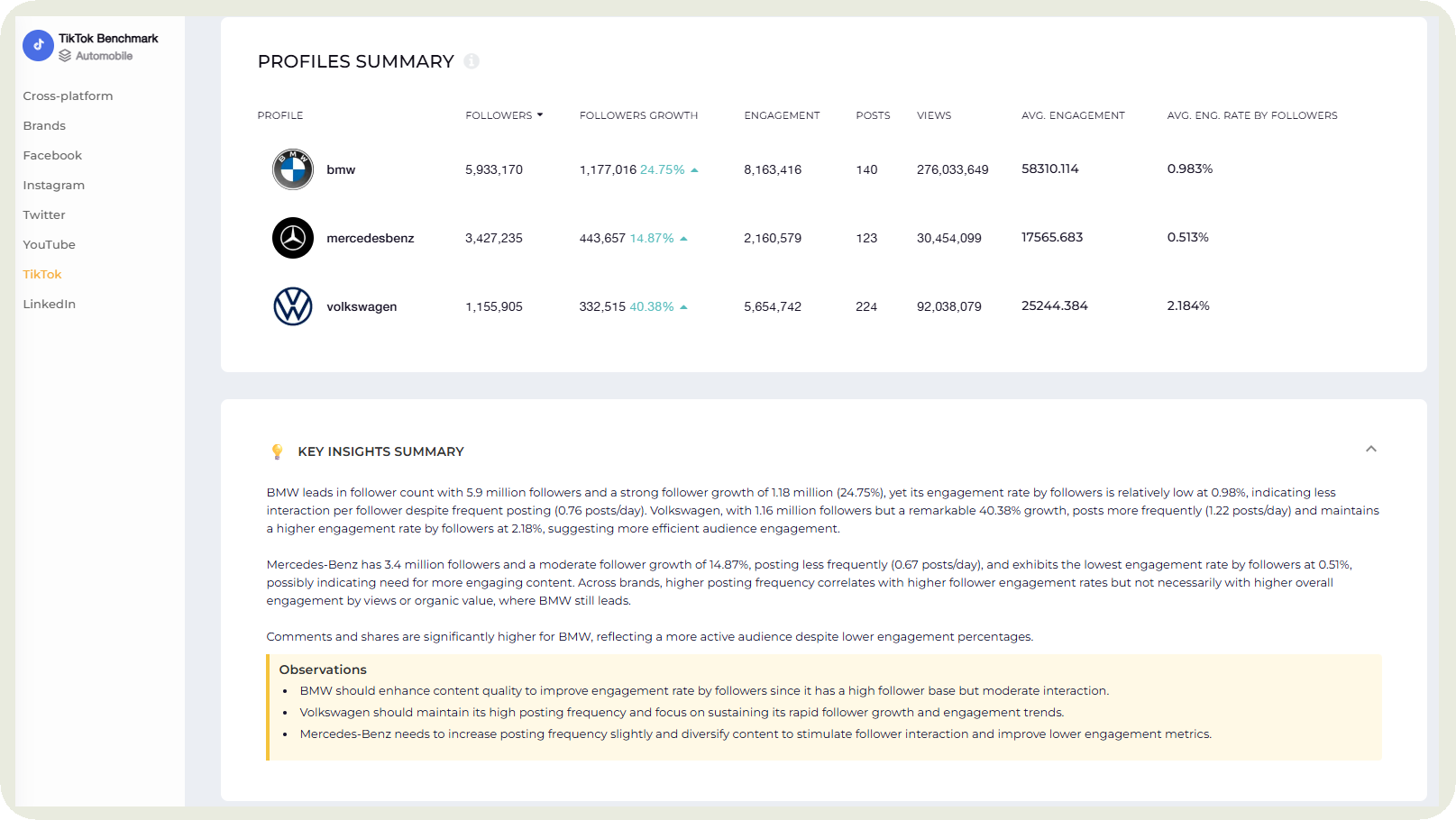
Task: Click the Automobile layers icon
Action: pyautogui.click(x=65, y=56)
